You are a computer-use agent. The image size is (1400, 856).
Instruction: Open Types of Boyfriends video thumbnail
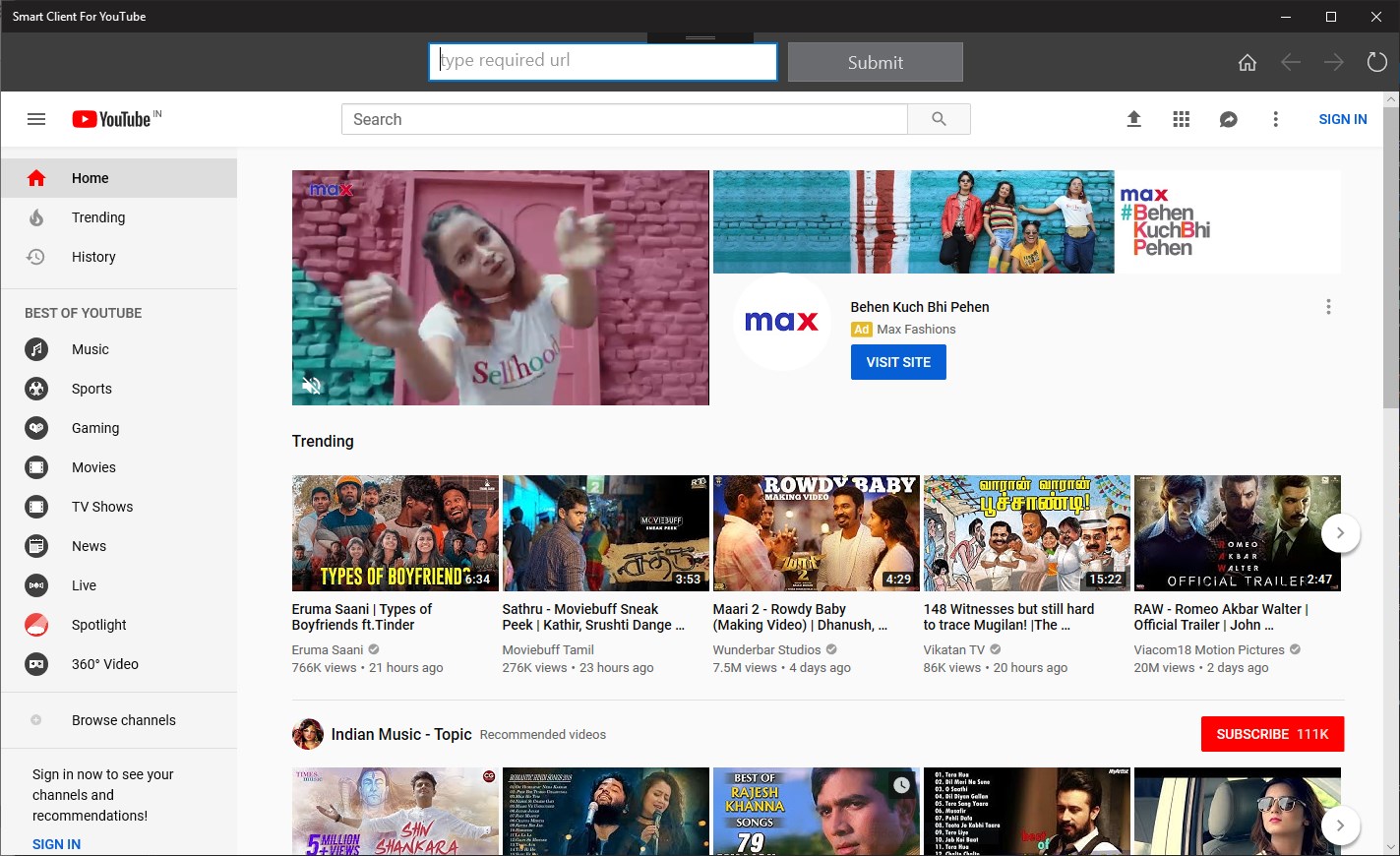click(x=396, y=533)
